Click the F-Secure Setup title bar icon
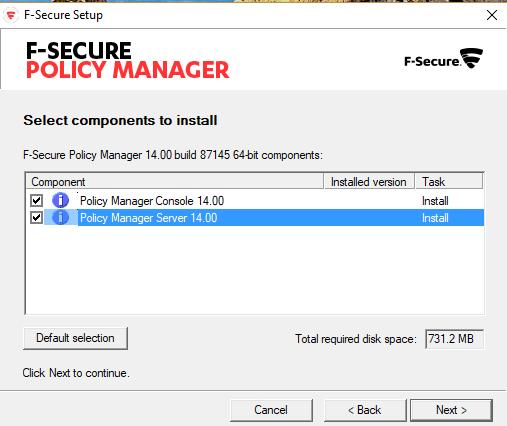Image resolution: width=507 pixels, height=426 pixels. (11, 15)
